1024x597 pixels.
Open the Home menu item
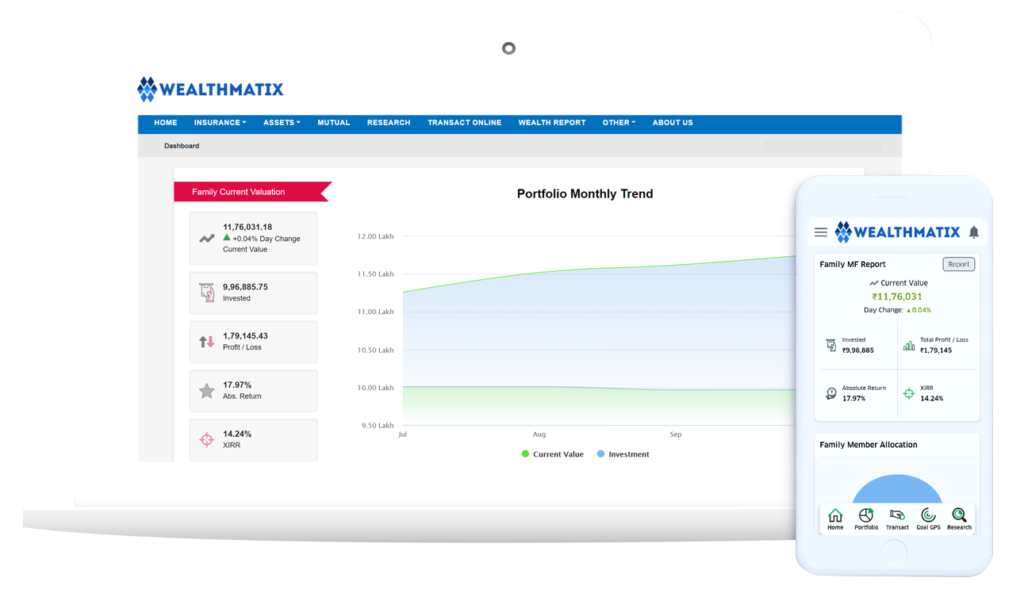165,123
